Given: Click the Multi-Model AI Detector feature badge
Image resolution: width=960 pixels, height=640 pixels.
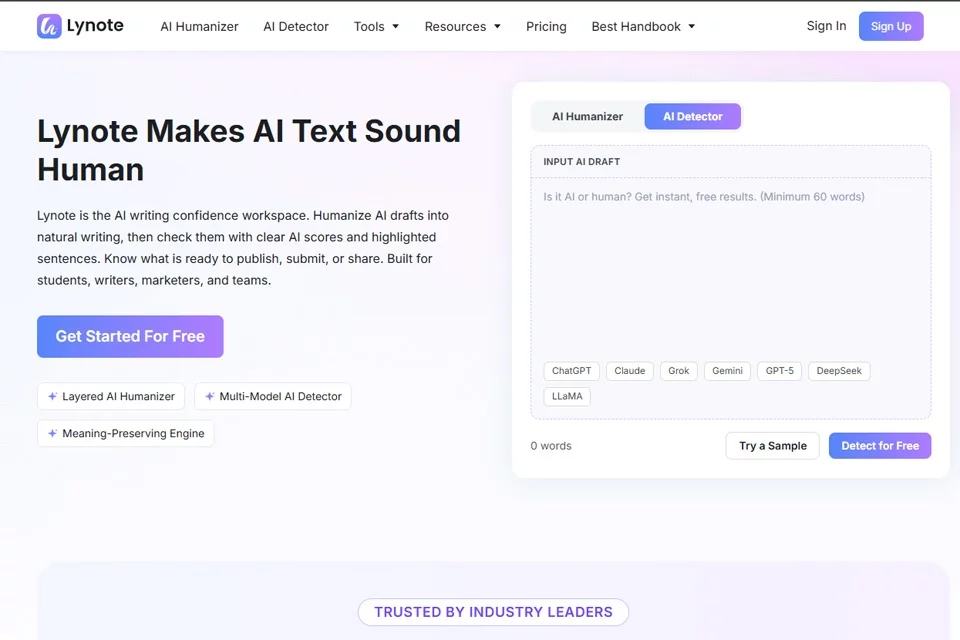Looking at the screenshot, I should point(272,396).
